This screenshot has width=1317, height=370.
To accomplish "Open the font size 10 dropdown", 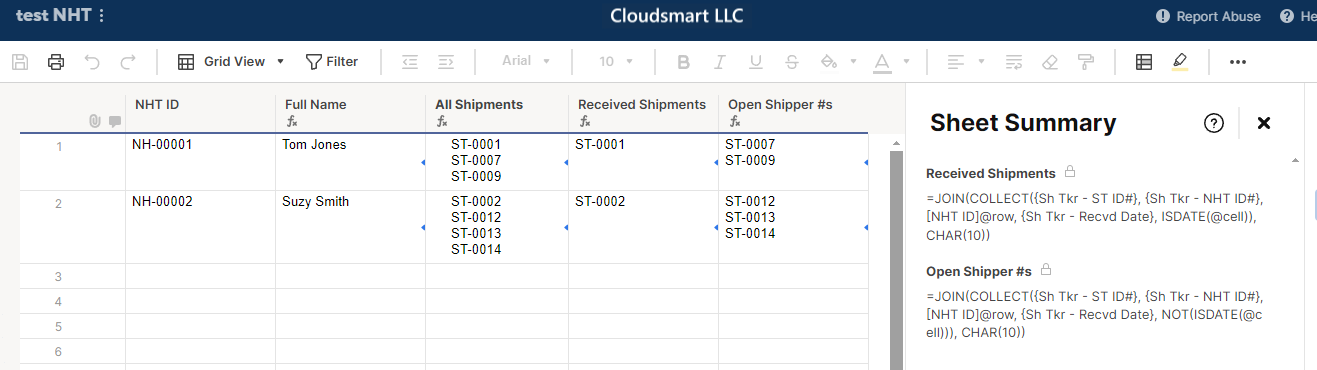I will pyautogui.click(x=616, y=62).
